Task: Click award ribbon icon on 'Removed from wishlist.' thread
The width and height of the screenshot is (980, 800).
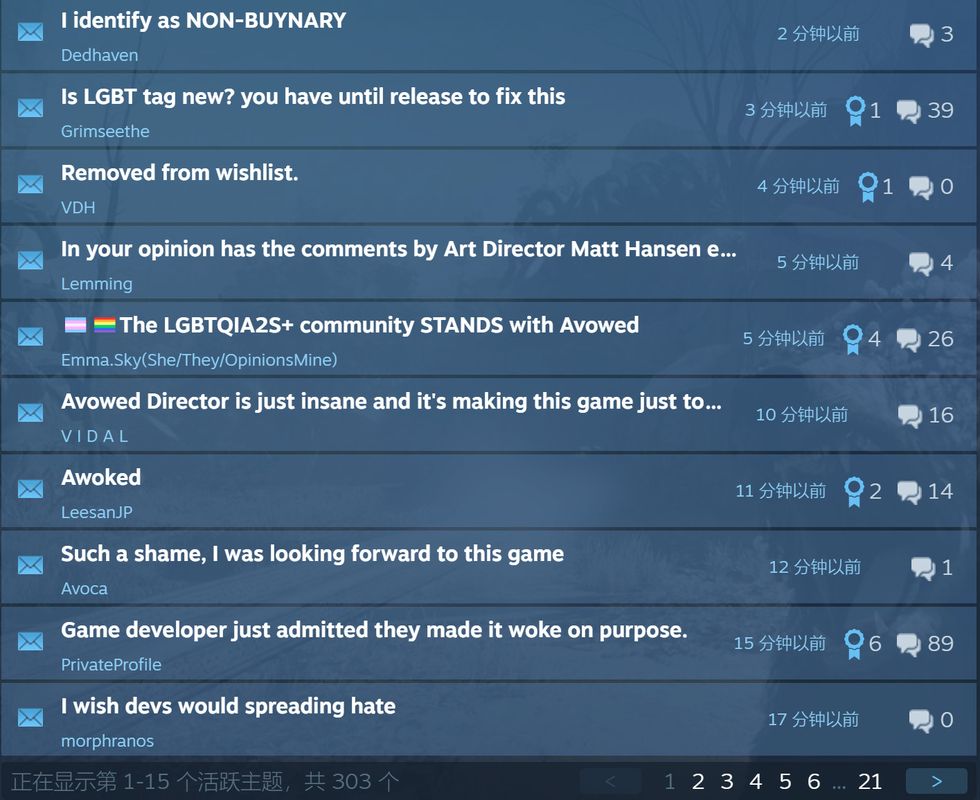Action: coord(868,187)
